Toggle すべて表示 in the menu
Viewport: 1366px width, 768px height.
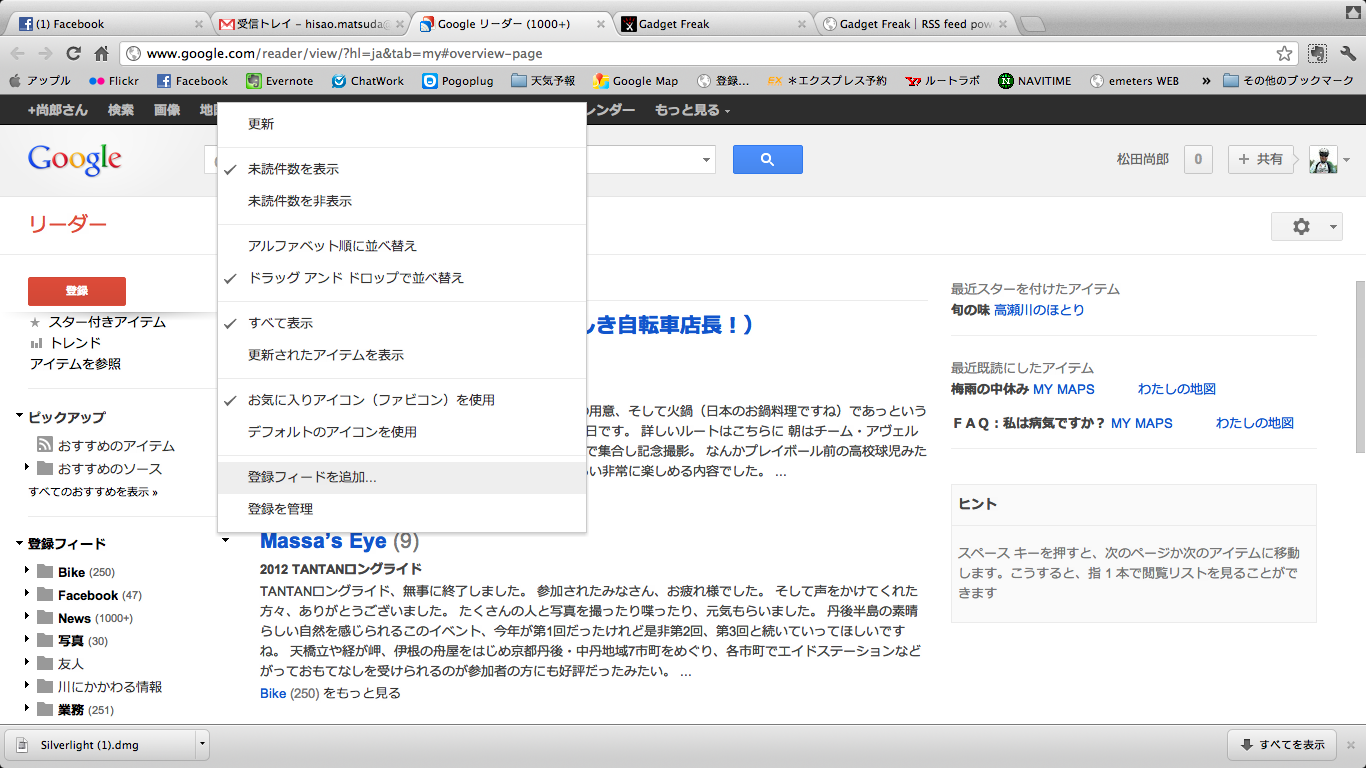pyautogui.click(x=402, y=323)
